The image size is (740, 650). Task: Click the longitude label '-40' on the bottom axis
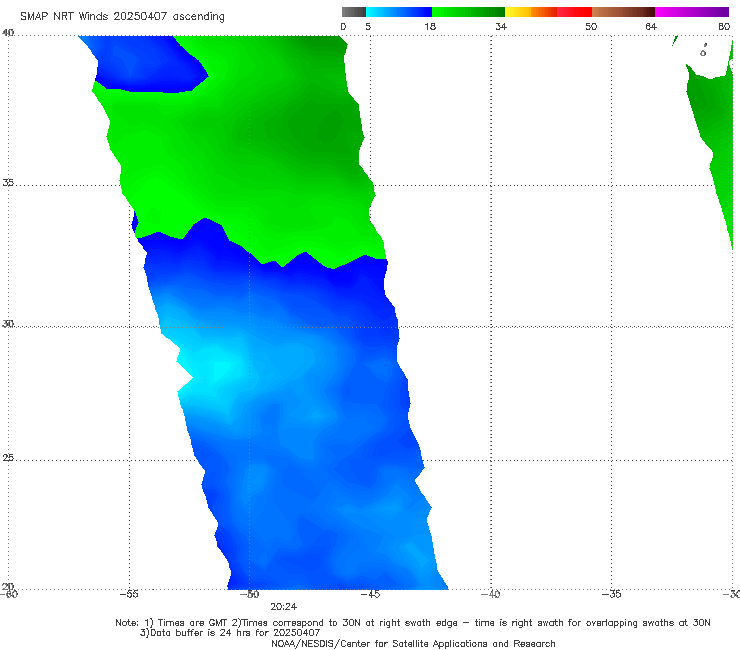tap(490, 594)
